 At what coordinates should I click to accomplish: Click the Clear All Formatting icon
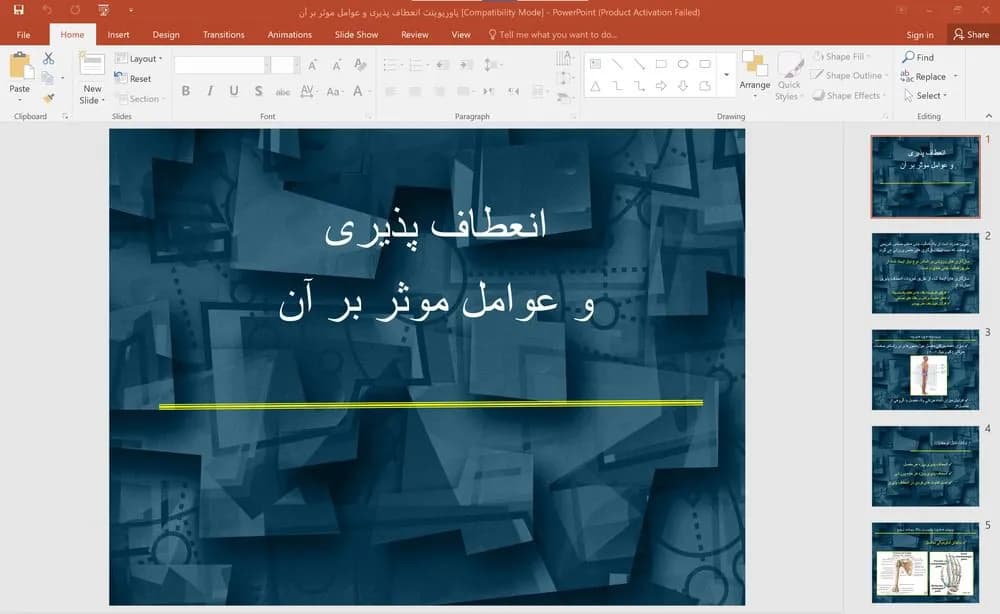pos(360,65)
